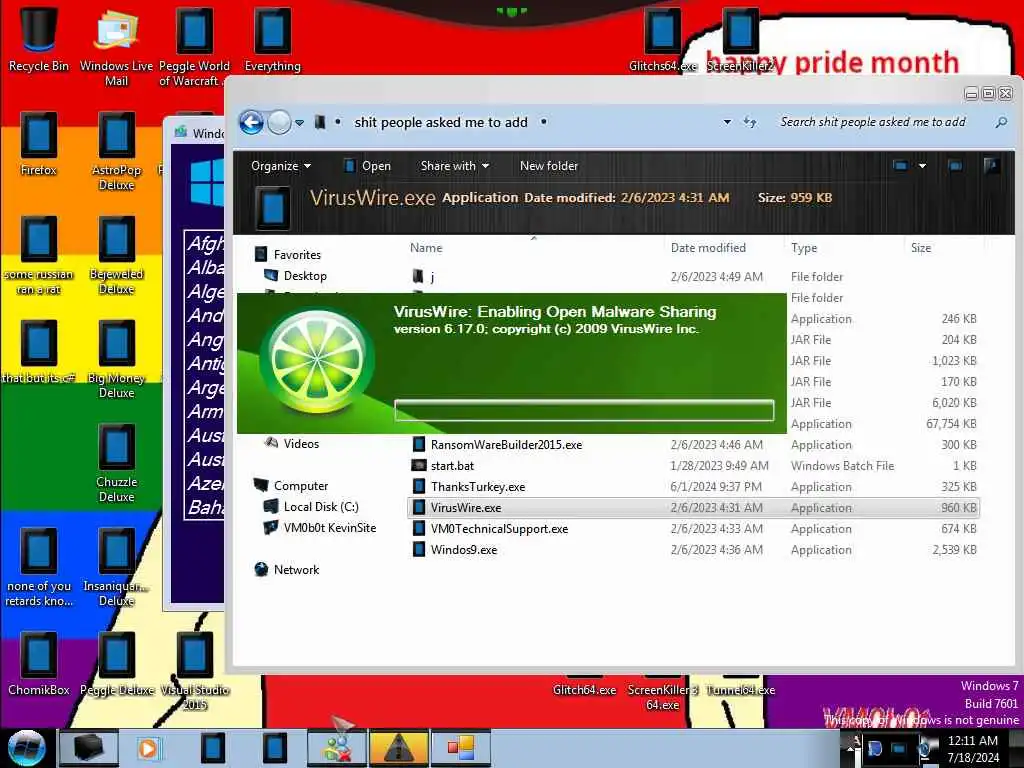Select VirusWire.exe in file list

tap(692, 507)
